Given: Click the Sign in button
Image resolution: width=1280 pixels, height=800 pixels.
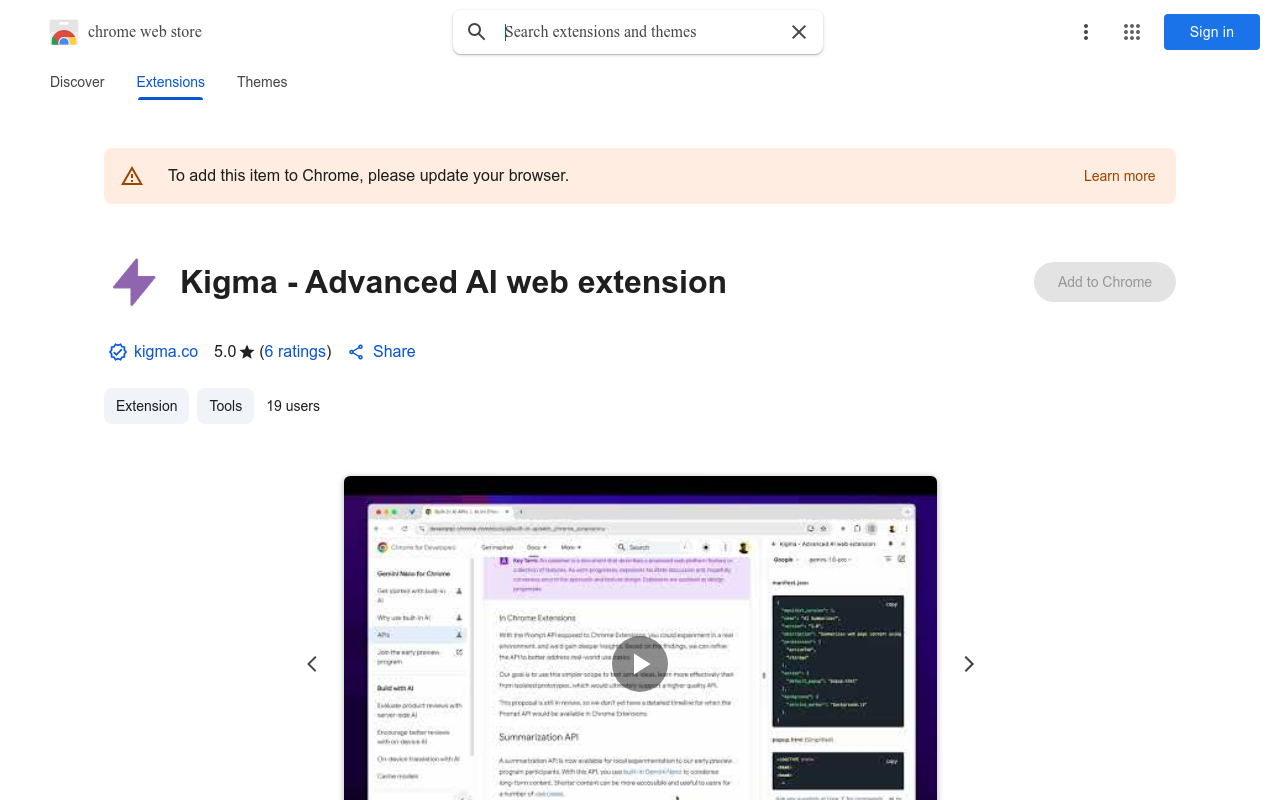Looking at the screenshot, I should pos(1212,32).
